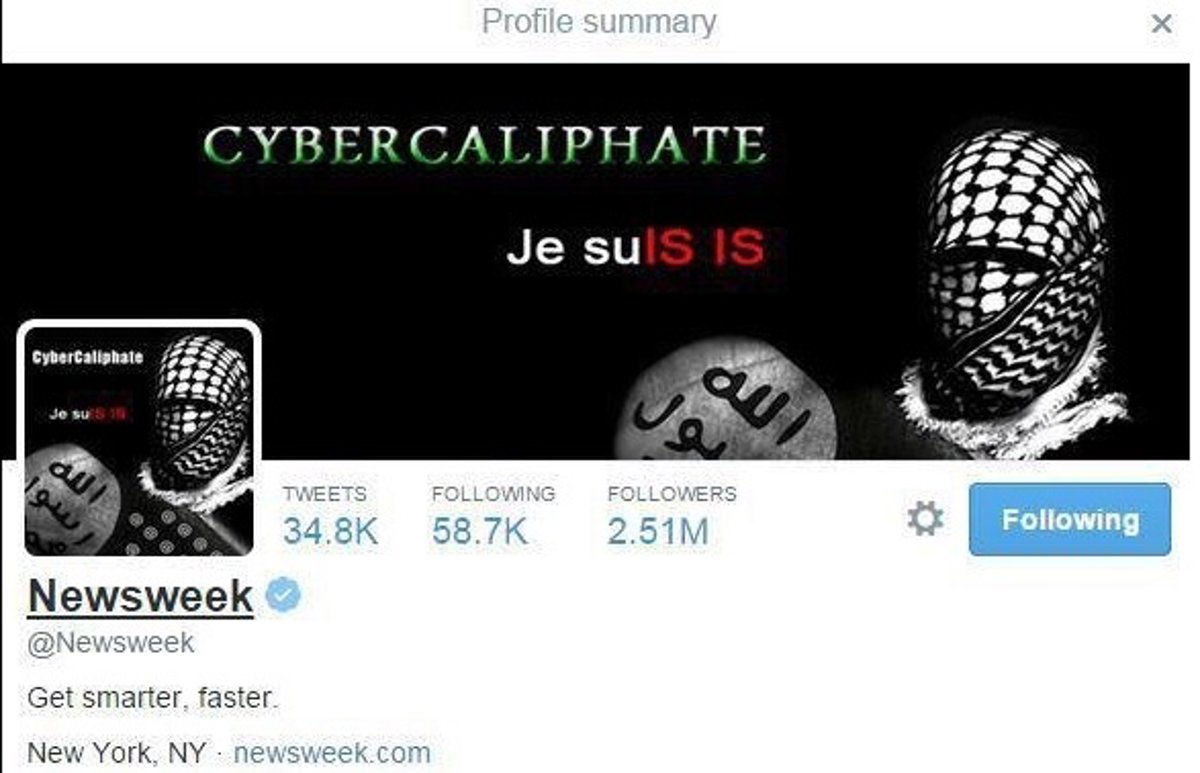Click the @Newsweek handle

(111, 642)
